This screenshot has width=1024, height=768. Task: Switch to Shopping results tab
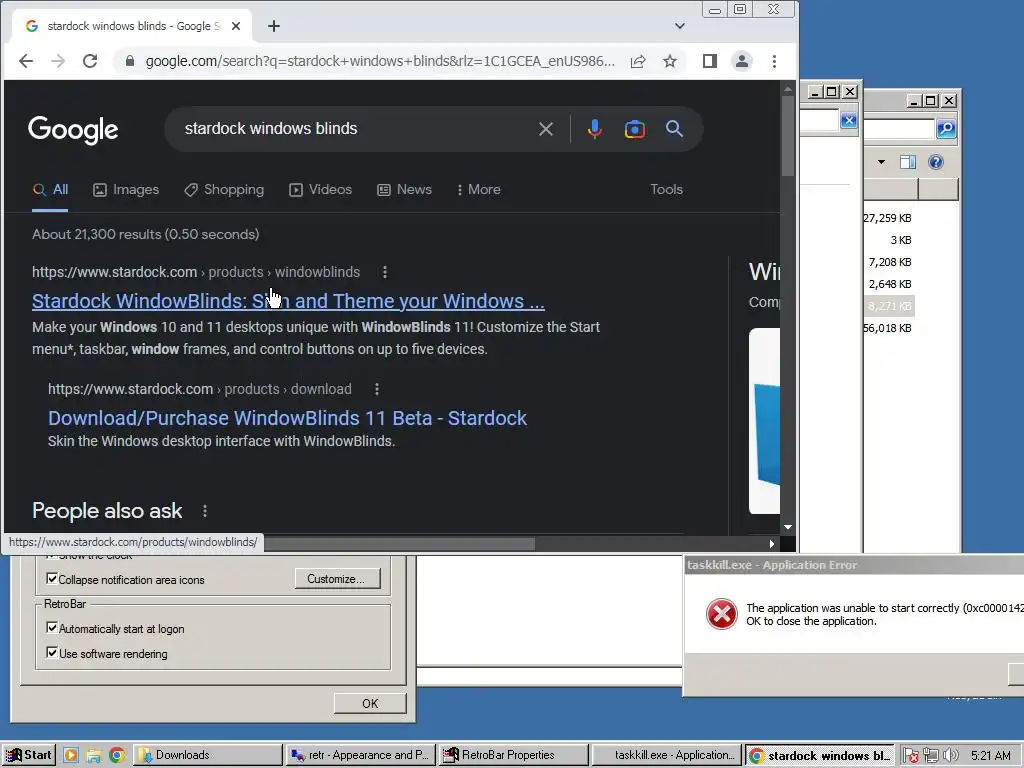point(224,190)
